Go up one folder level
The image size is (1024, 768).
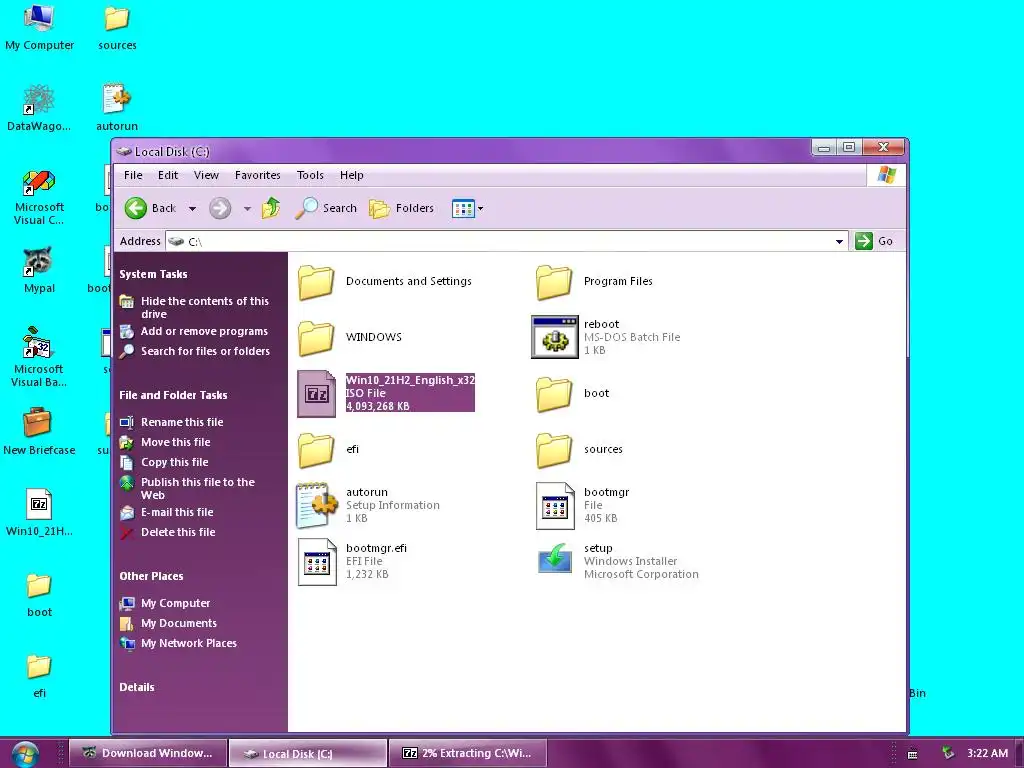point(270,208)
